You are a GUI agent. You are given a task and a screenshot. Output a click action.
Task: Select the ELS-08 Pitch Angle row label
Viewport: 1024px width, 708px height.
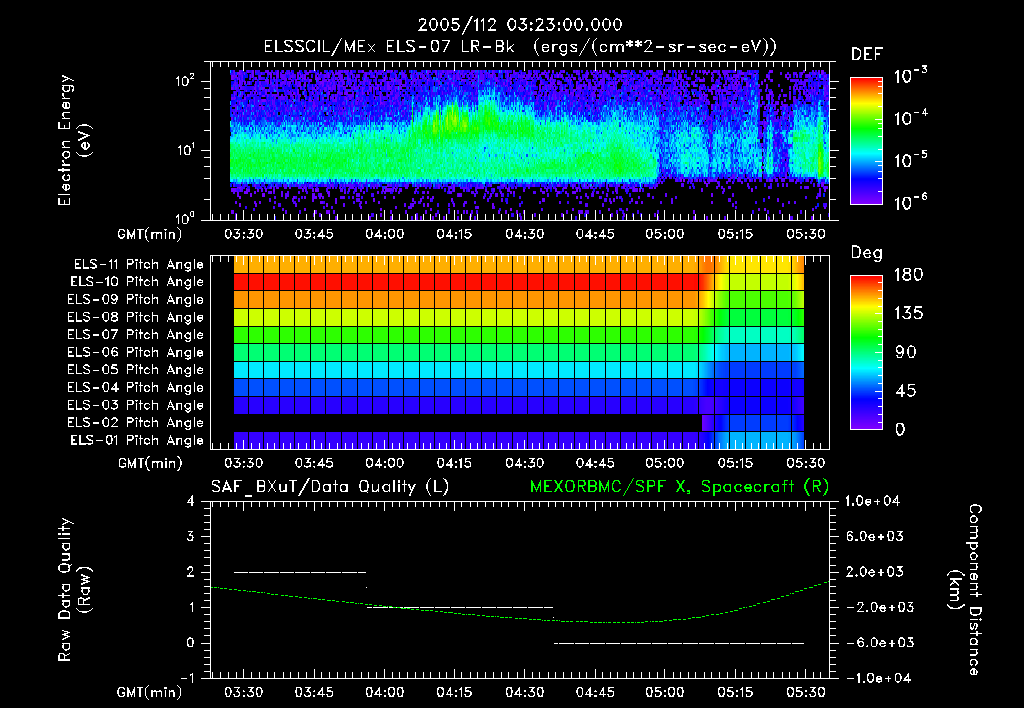pos(136,317)
